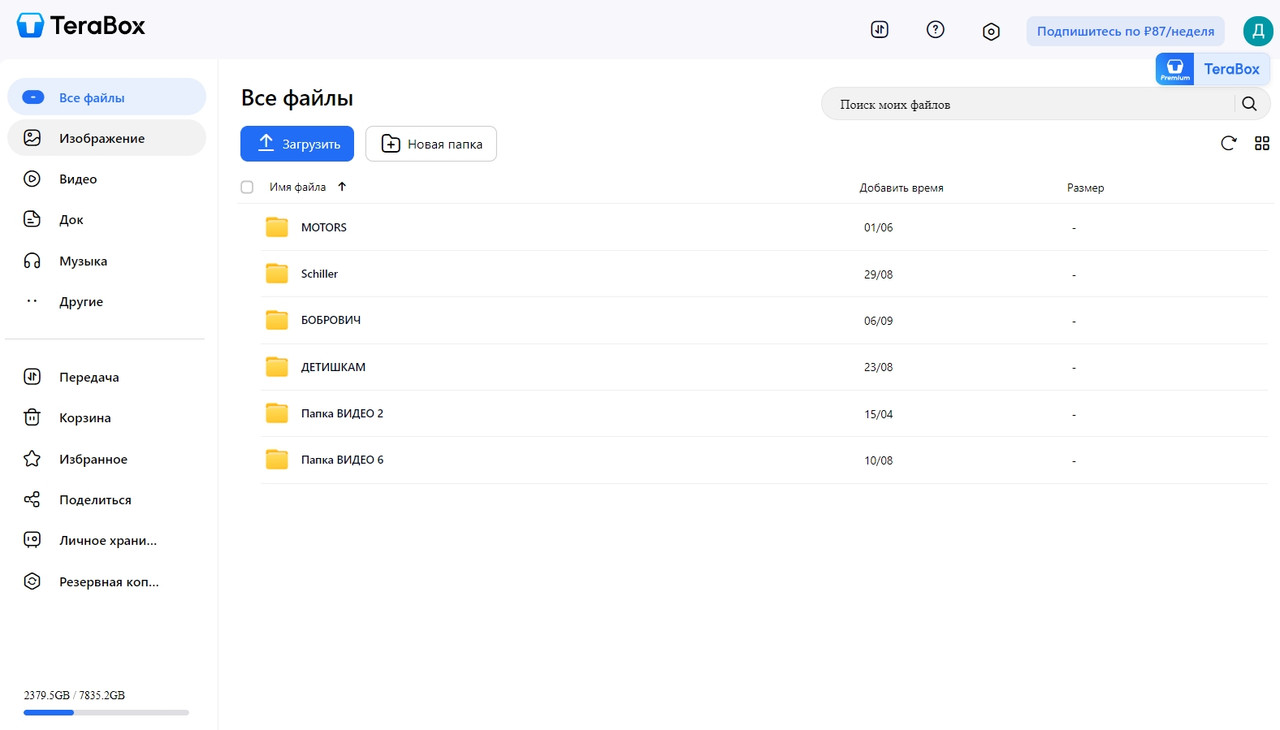The image size is (1280, 730).
Task: Click the Добавить время column header
Action: (901, 187)
